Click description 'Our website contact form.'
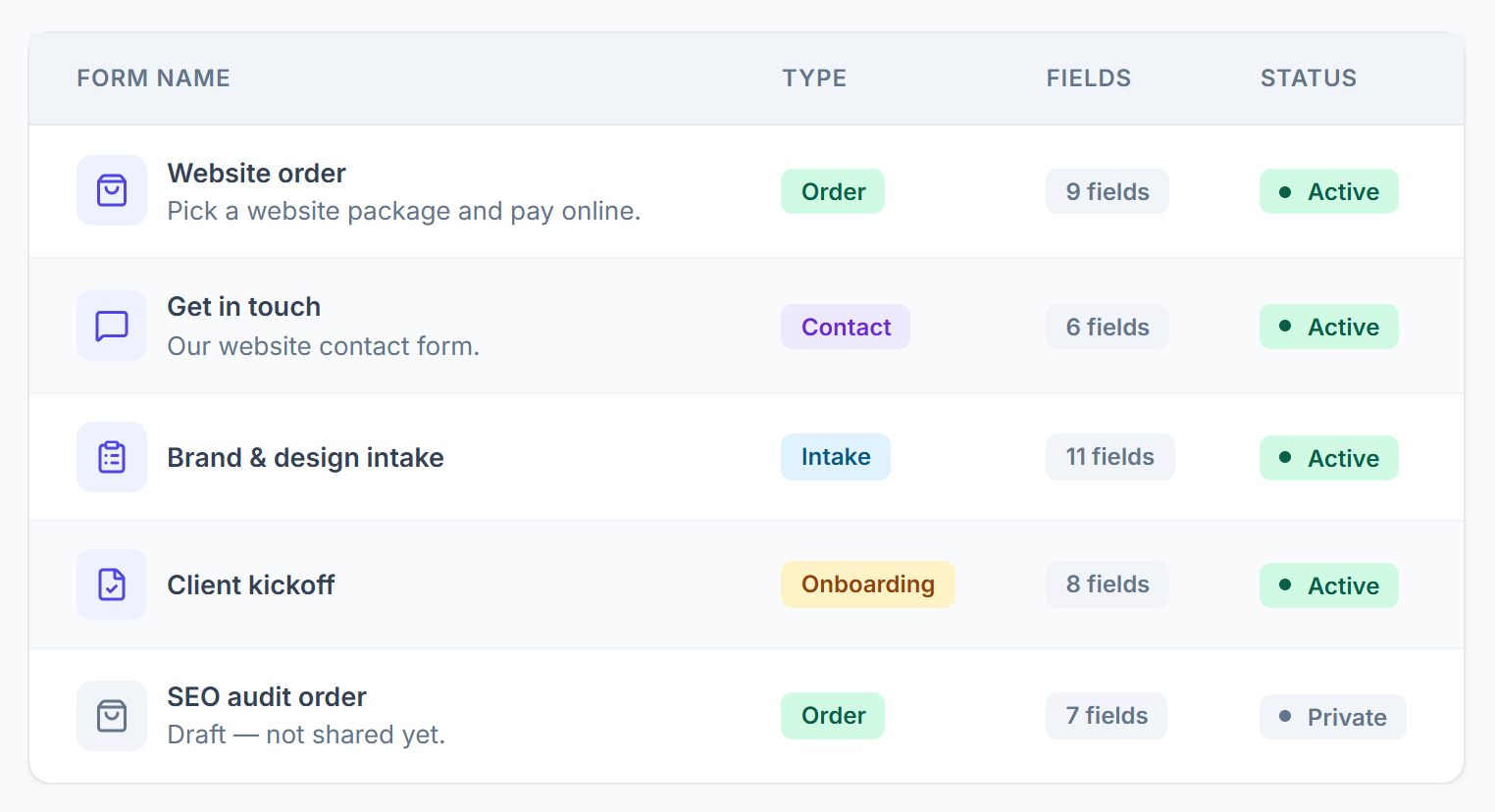Viewport: 1495px width, 812px height. 324,346
